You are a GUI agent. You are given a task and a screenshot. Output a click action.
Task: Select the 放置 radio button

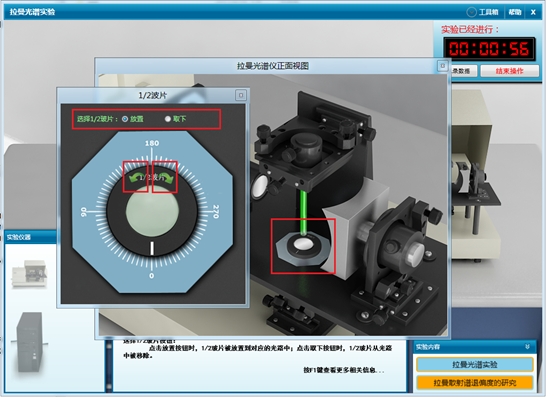[125, 119]
